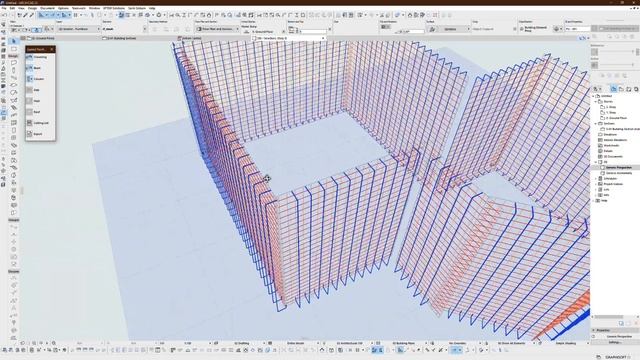Click the Settings button in Properties panel
This screenshot has height=360, width=640.
pos(614,342)
